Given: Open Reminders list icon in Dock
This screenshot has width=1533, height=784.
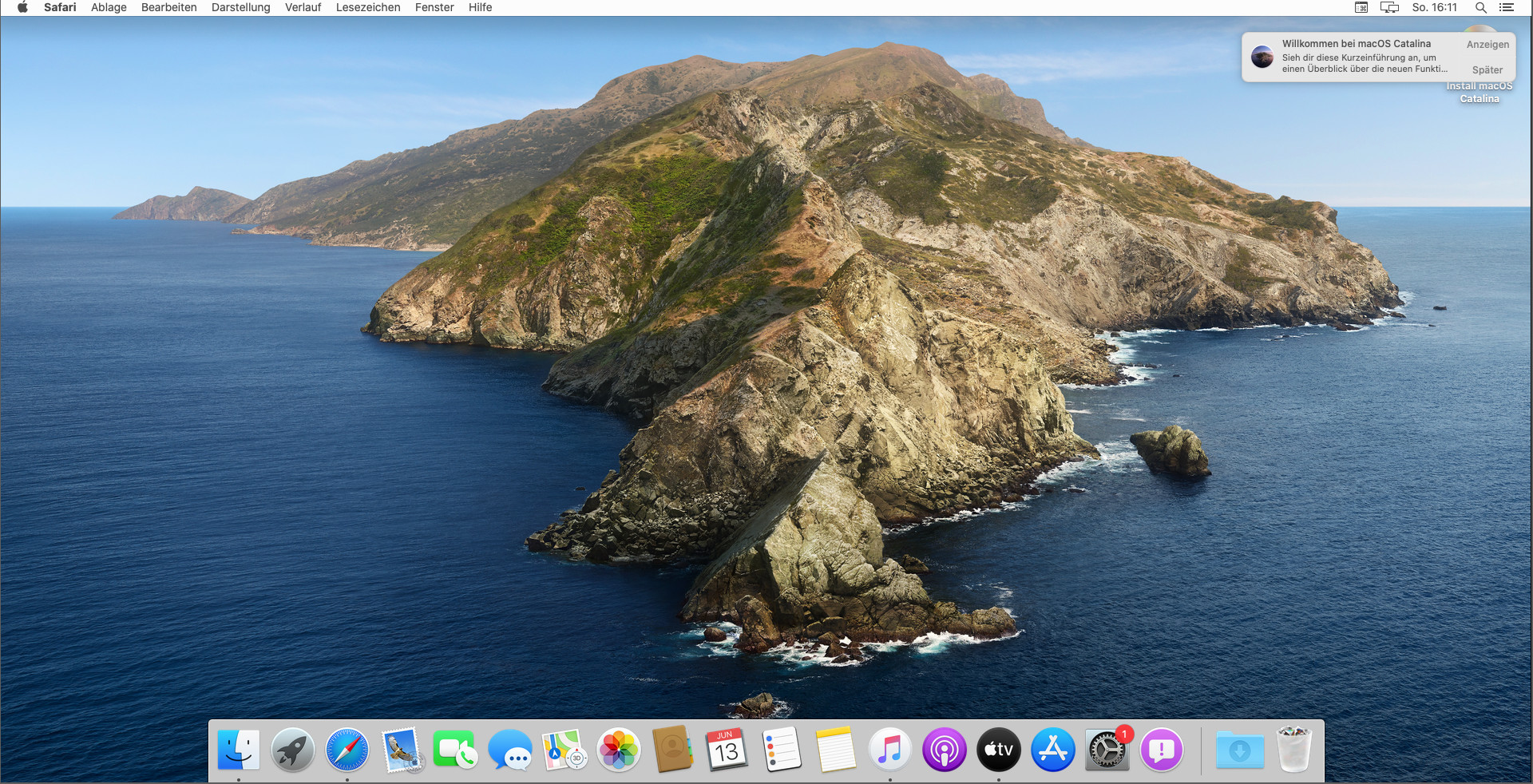Looking at the screenshot, I should [x=782, y=750].
